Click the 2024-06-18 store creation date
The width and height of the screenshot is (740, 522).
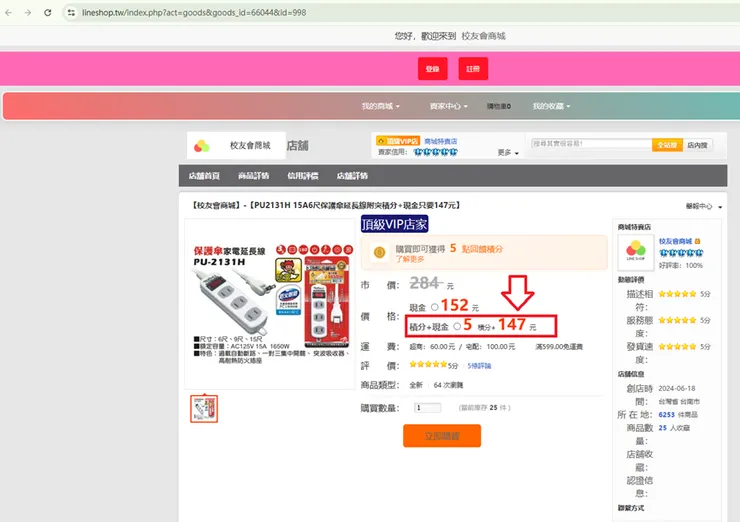coord(677,388)
